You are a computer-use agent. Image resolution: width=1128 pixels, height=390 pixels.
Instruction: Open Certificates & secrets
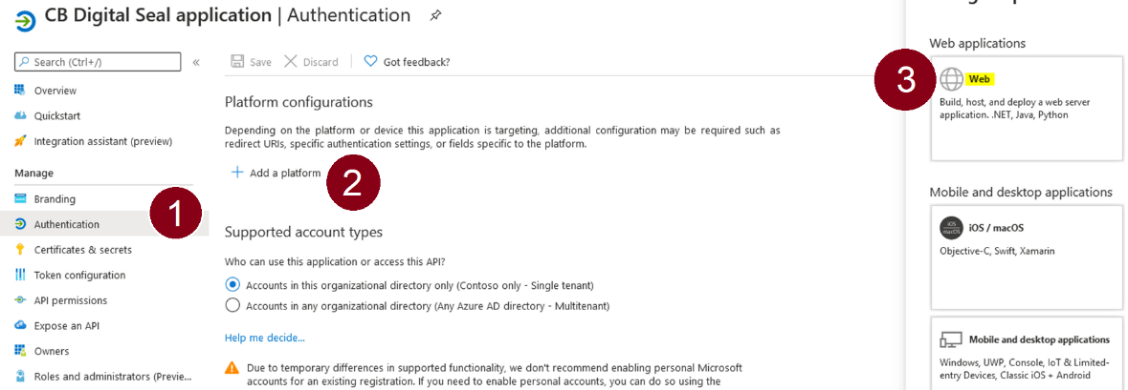[x=83, y=250]
